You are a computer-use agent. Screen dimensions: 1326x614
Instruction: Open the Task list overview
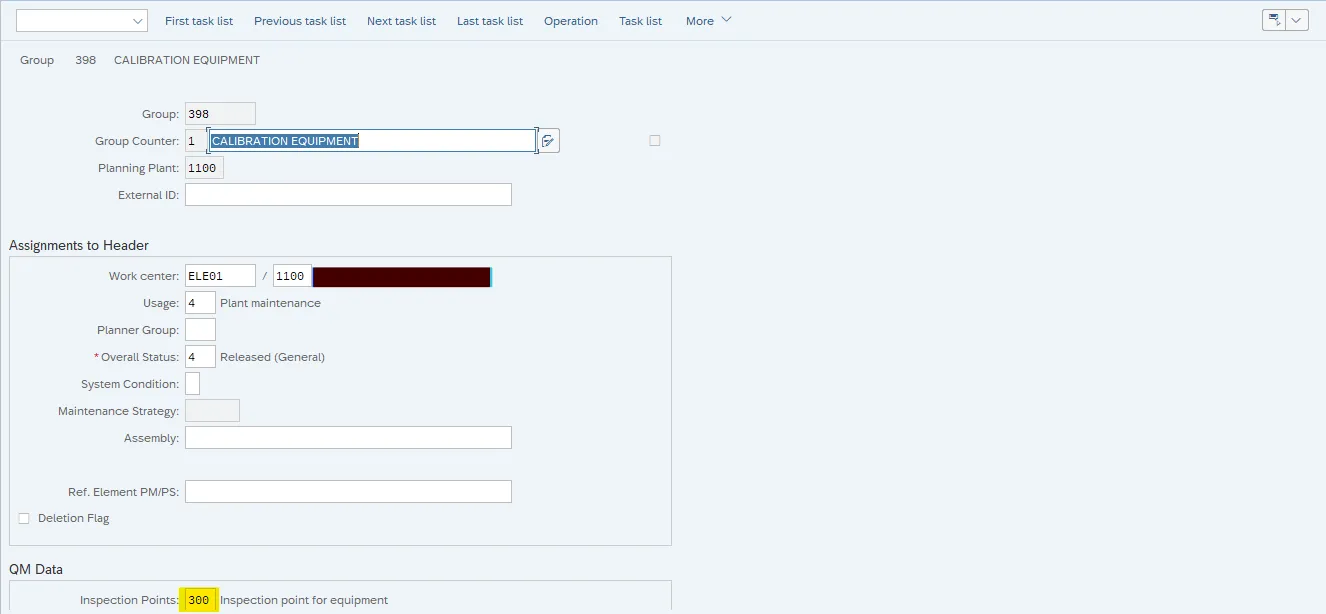coord(640,21)
